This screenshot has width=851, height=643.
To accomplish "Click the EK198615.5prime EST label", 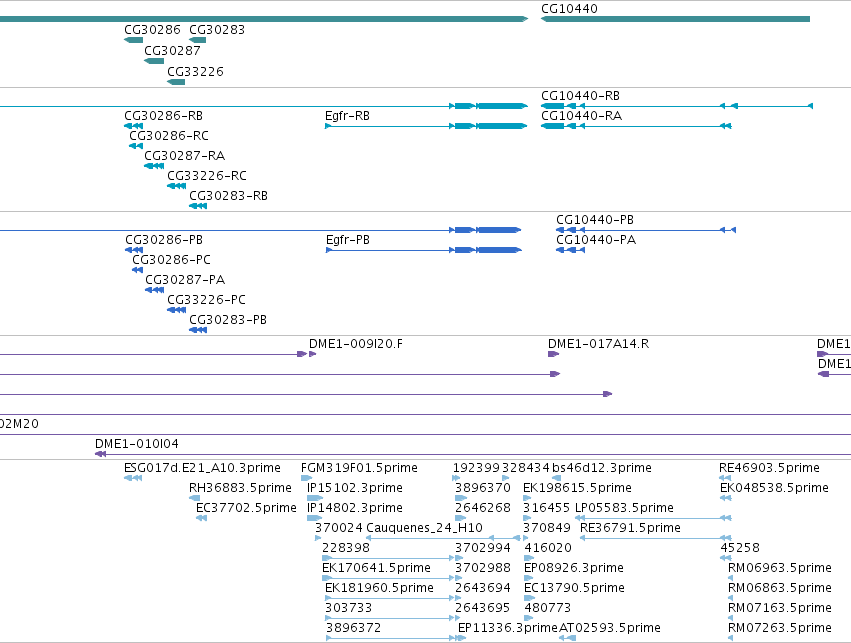I will [x=577, y=488].
